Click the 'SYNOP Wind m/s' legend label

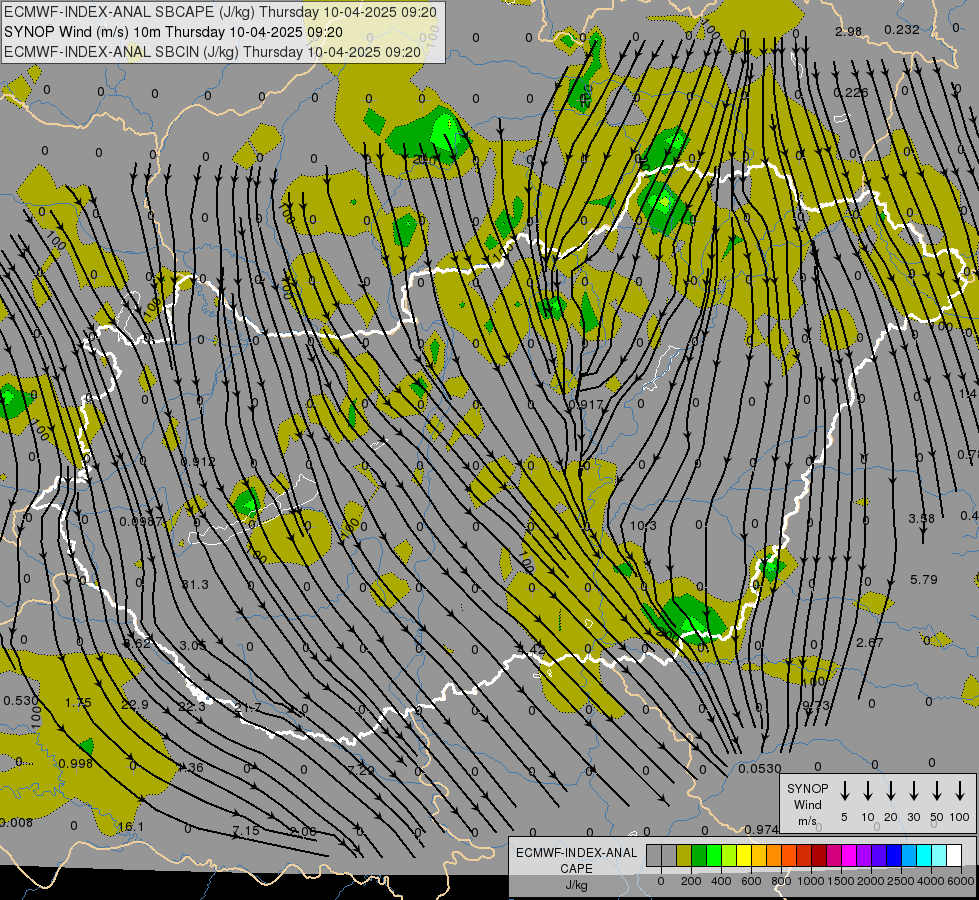pos(807,804)
